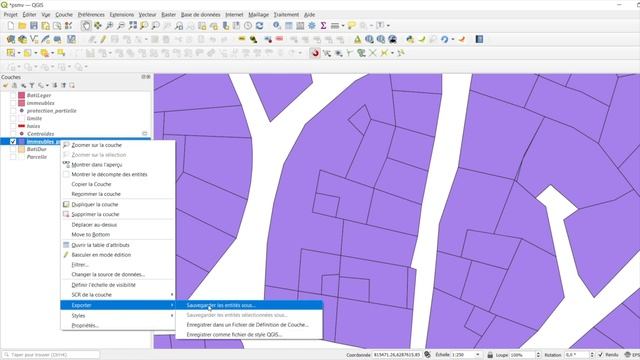Click the yellow warning triangle plugin icon
The width and height of the screenshot is (640, 360).
(x=358, y=40)
